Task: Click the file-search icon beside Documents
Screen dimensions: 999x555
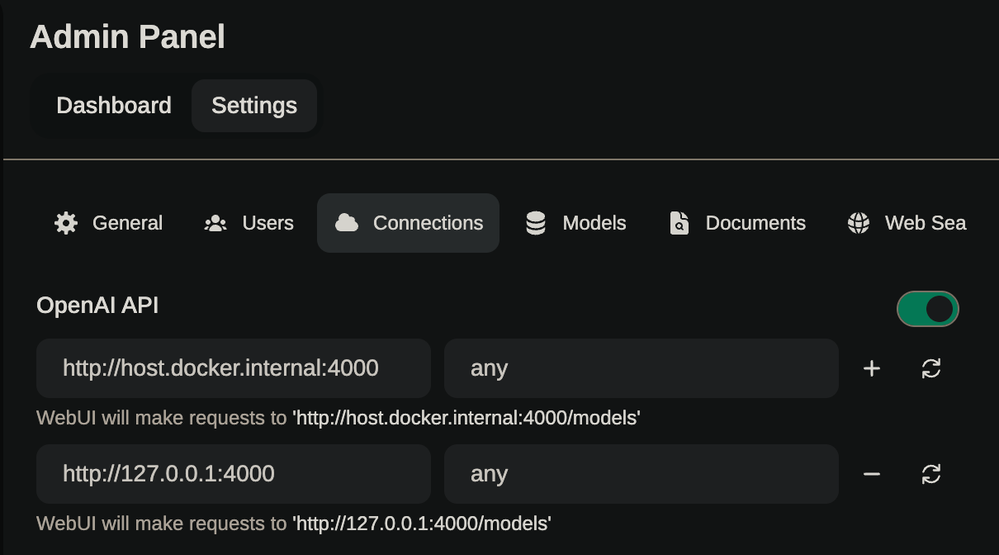Action: coord(680,223)
